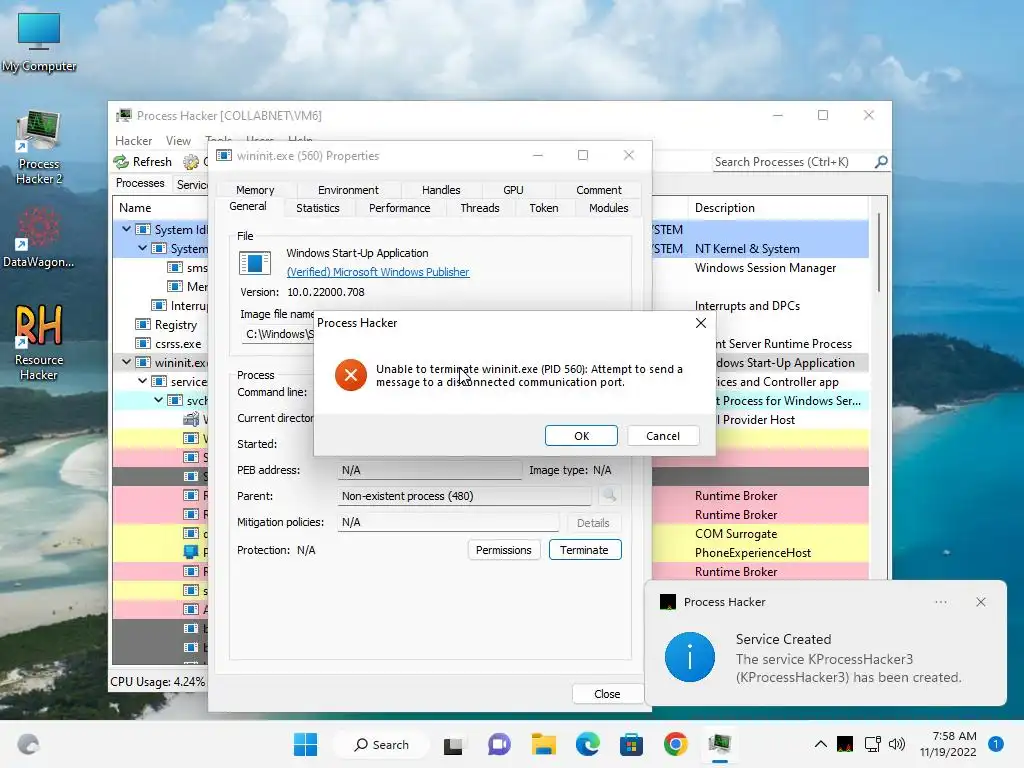This screenshot has width=1024, height=768.
Task: Switch to the Processes tab
Action: [140, 184]
